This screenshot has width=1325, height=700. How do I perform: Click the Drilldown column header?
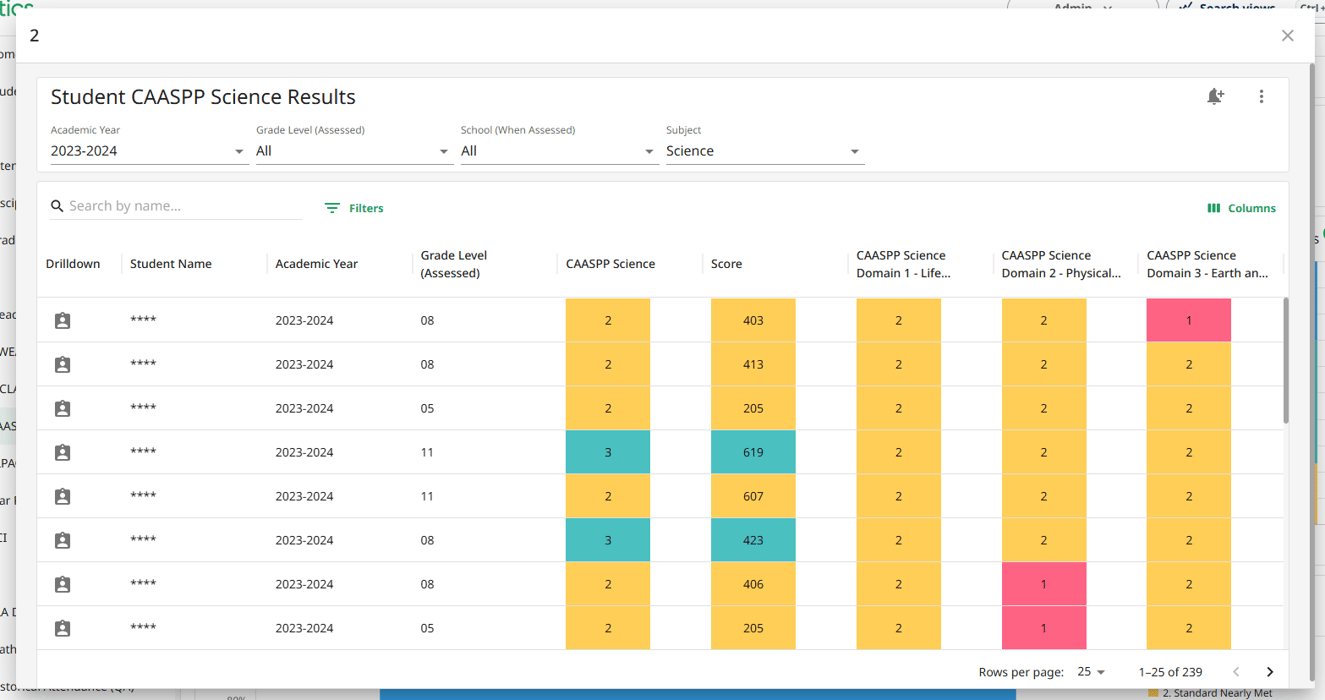73,264
